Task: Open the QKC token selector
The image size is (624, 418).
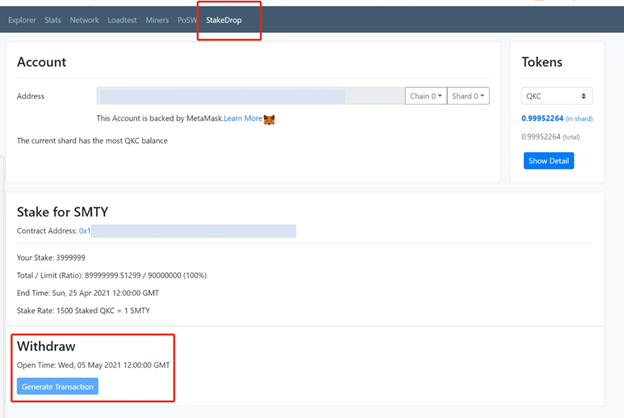Action: click(557, 96)
